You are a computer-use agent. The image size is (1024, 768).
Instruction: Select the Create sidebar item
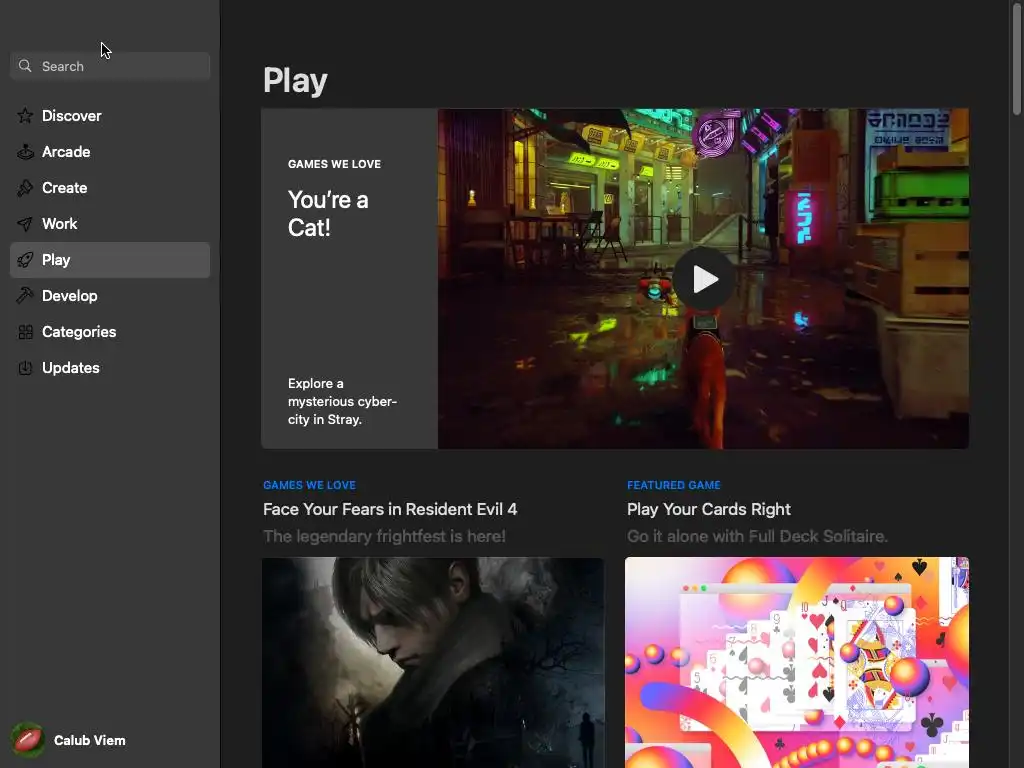pos(110,188)
